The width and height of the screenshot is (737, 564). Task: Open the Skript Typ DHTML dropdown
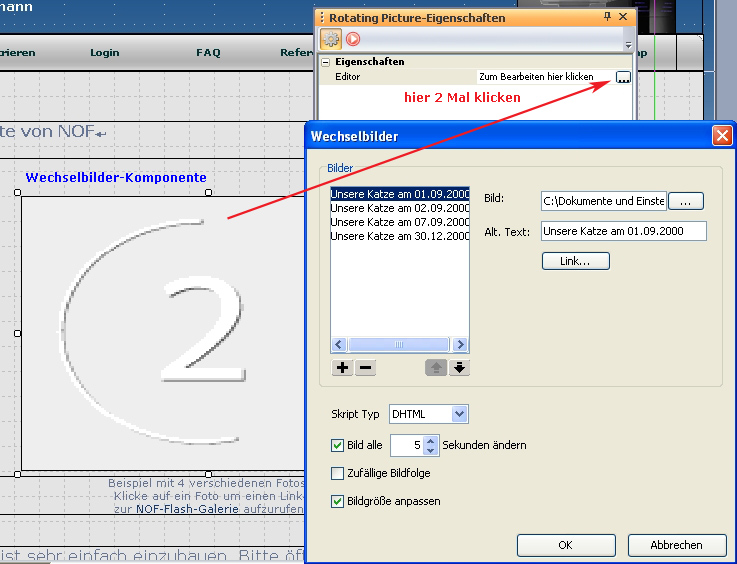pos(459,413)
